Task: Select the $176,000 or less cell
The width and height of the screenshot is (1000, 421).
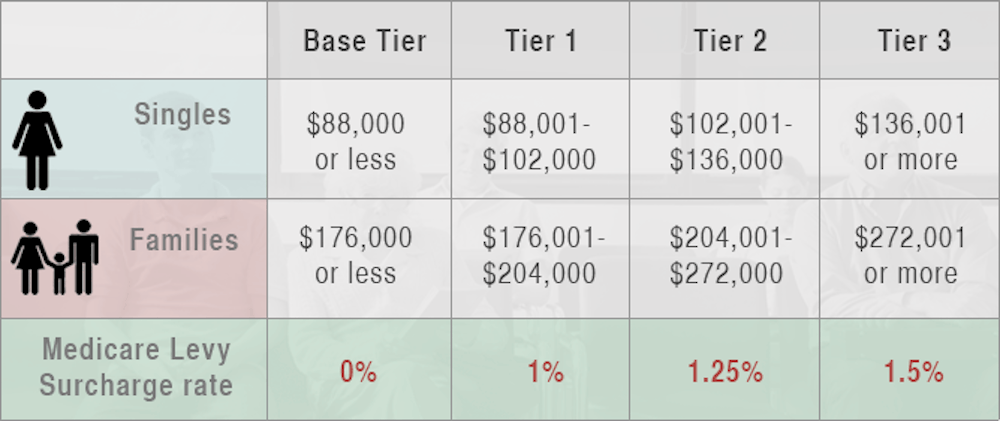Action: [356, 256]
